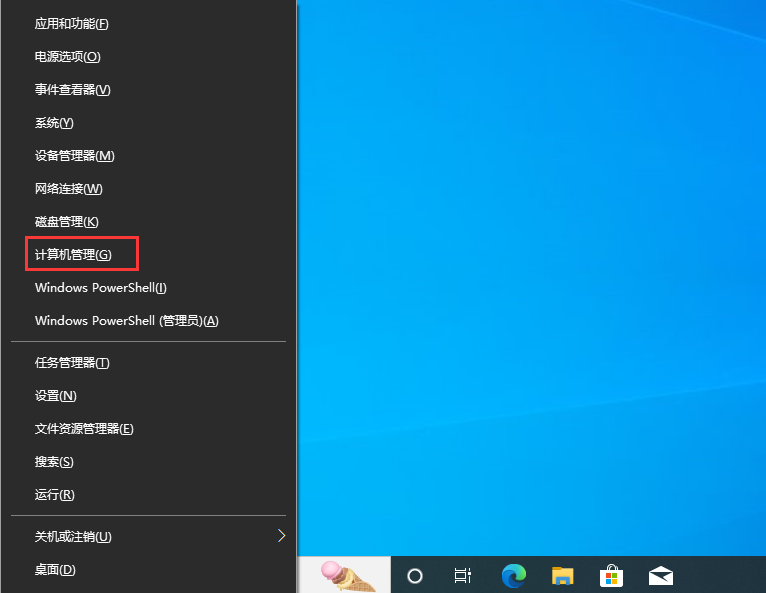766x593 pixels.
Task: Open 应用和功能(F) from the menu
Action: [148, 23]
